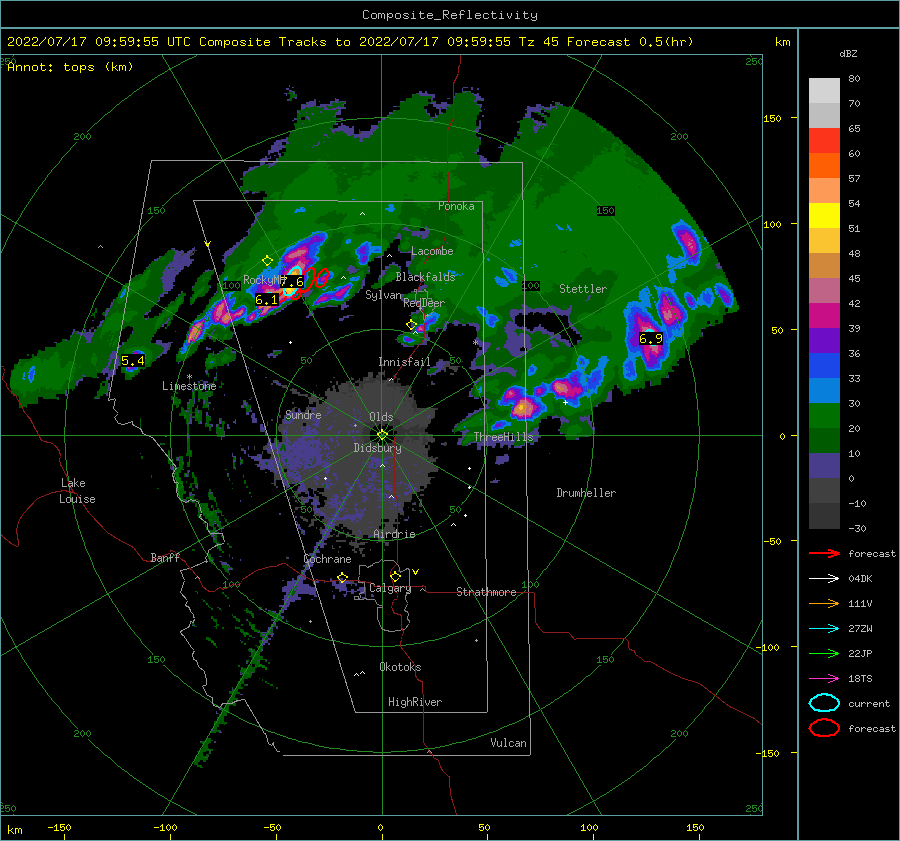Viewport: 900px width, 841px height.
Task: Click the 5.4 storm top label
Action: (133, 361)
